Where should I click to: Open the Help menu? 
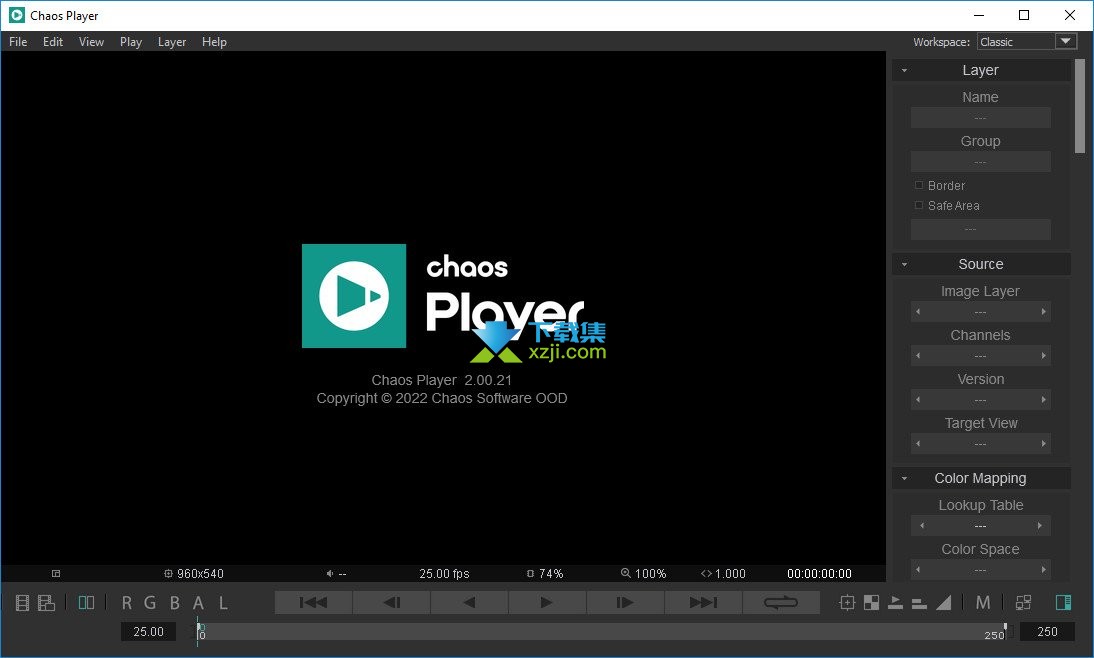214,42
